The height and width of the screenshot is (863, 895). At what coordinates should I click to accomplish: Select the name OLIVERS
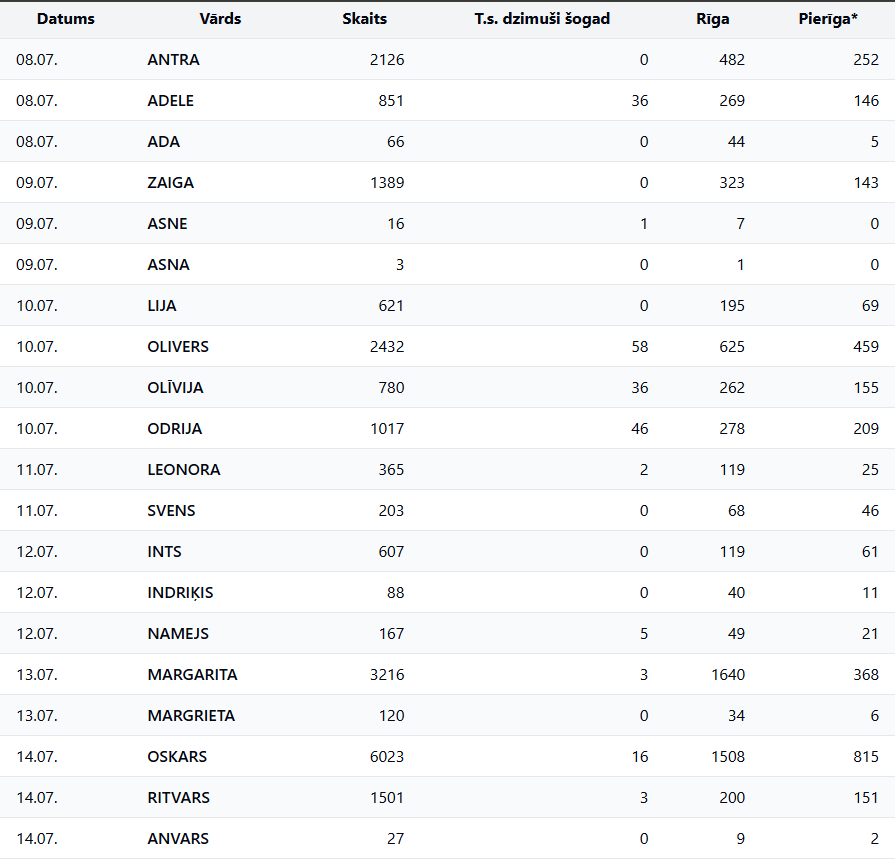click(178, 346)
